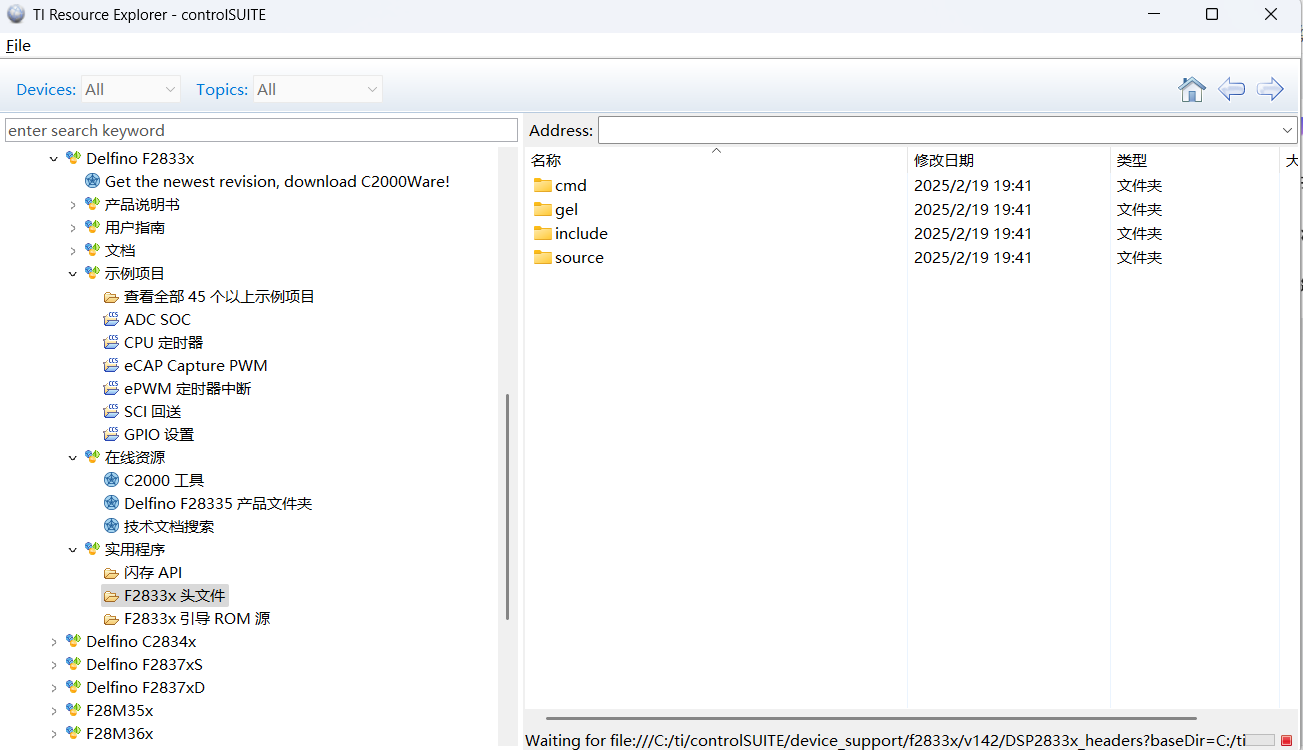Open the Topics dropdown
The image size is (1303, 750).
click(318, 89)
